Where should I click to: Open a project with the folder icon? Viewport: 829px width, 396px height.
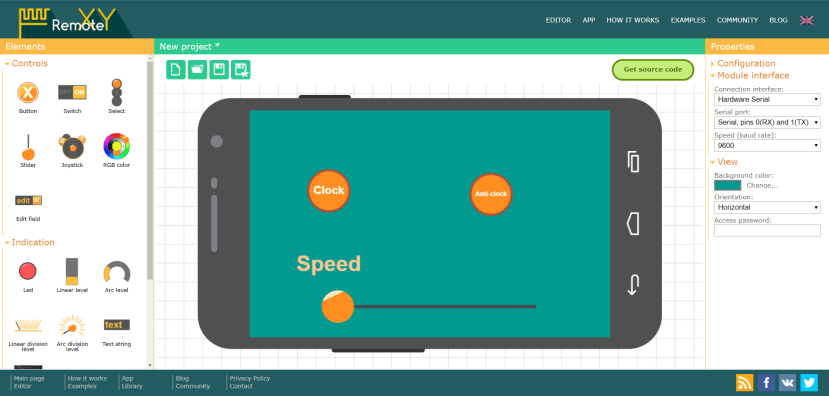point(197,69)
